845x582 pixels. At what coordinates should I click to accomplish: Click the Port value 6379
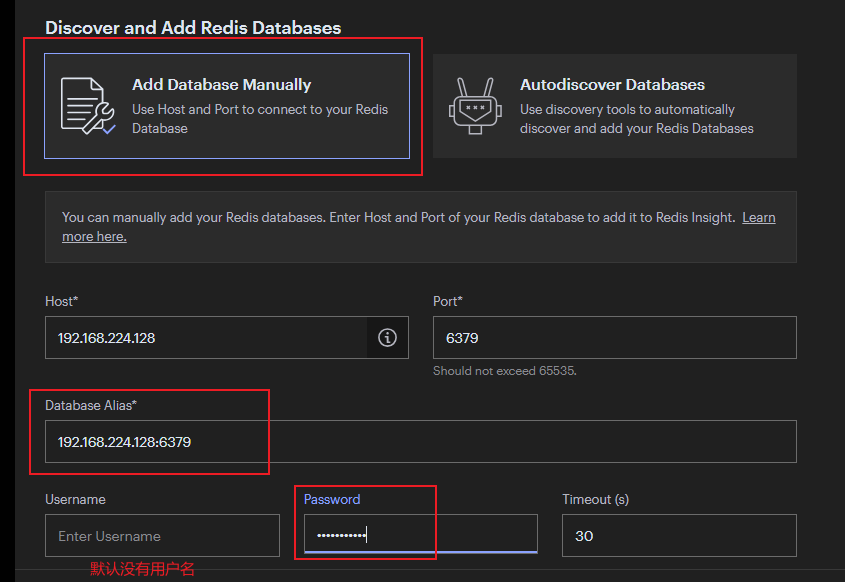click(x=462, y=337)
